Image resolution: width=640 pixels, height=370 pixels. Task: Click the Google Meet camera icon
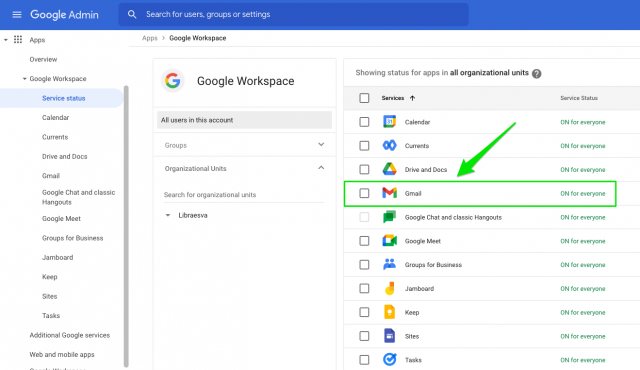click(389, 241)
